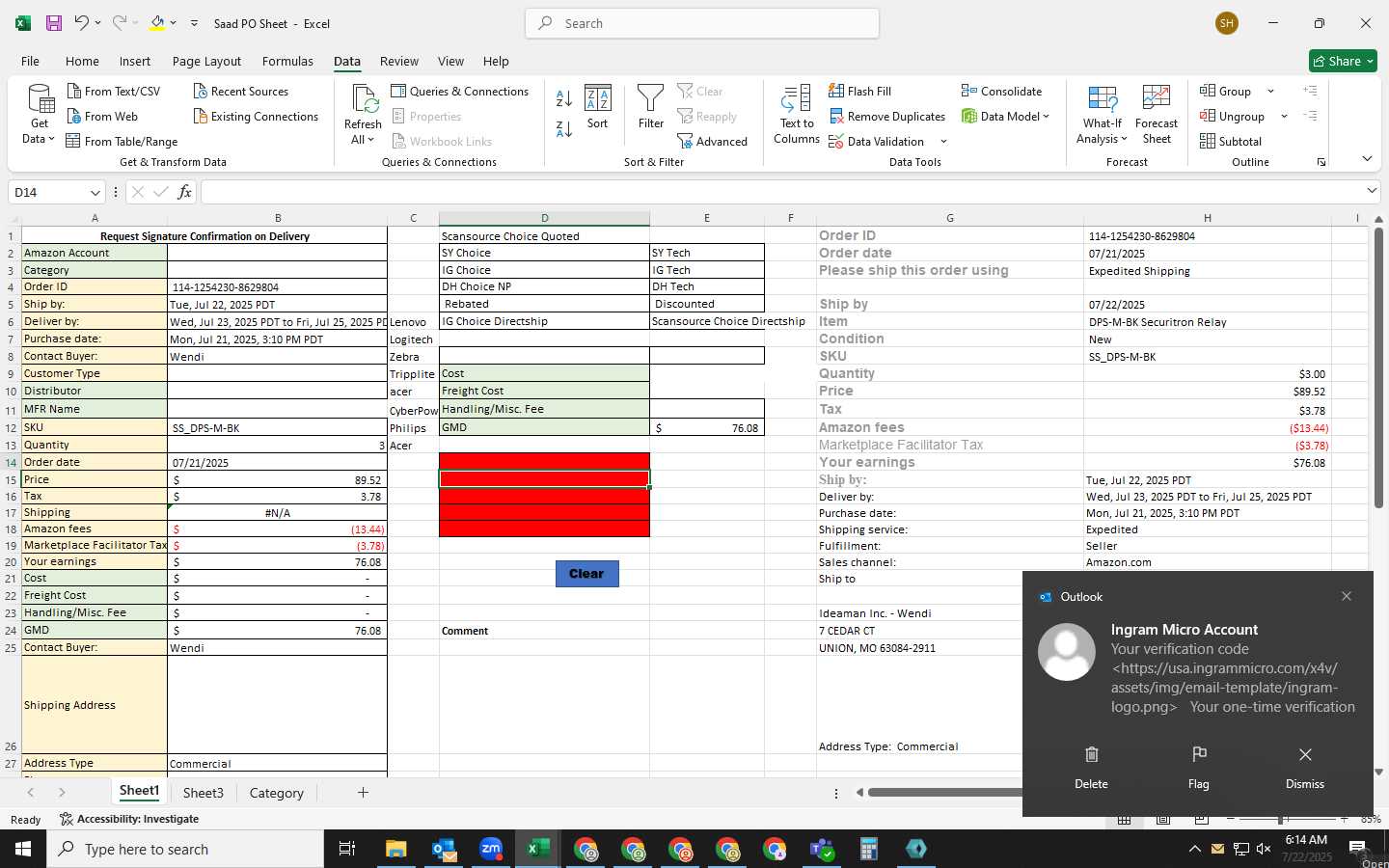Select the Shipping Address label cell
This screenshot has height=868, width=1389.
(95, 705)
